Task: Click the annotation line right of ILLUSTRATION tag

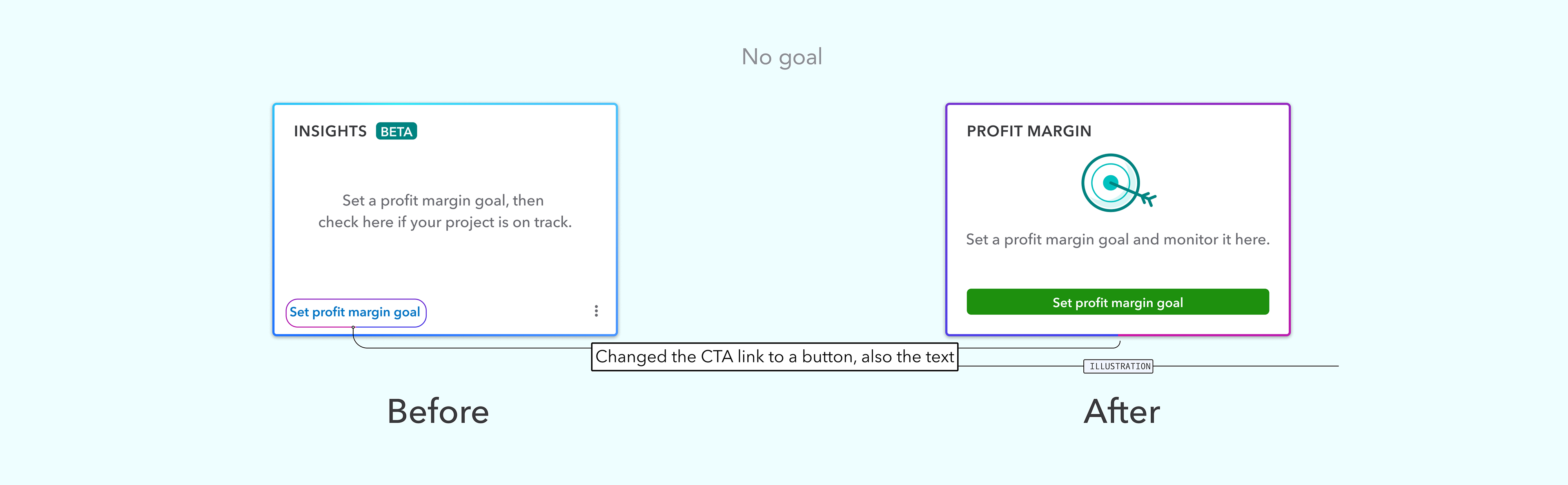Action: (x=1245, y=366)
